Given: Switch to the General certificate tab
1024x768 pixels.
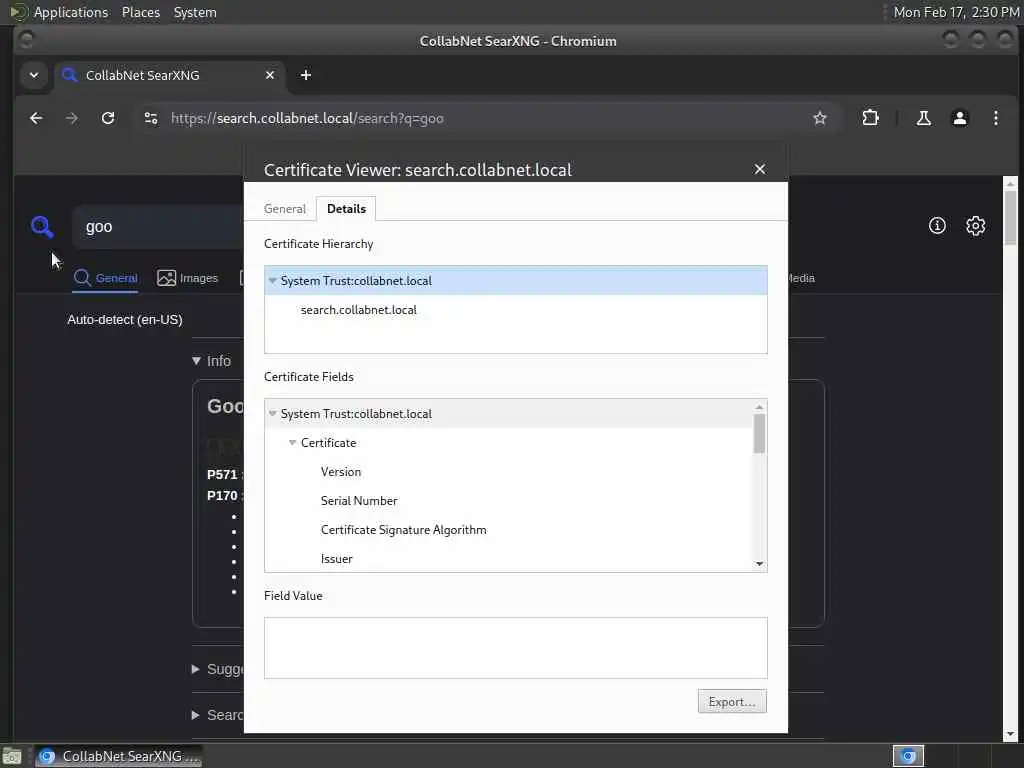Looking at the screenshot, I should click(285, 209).
